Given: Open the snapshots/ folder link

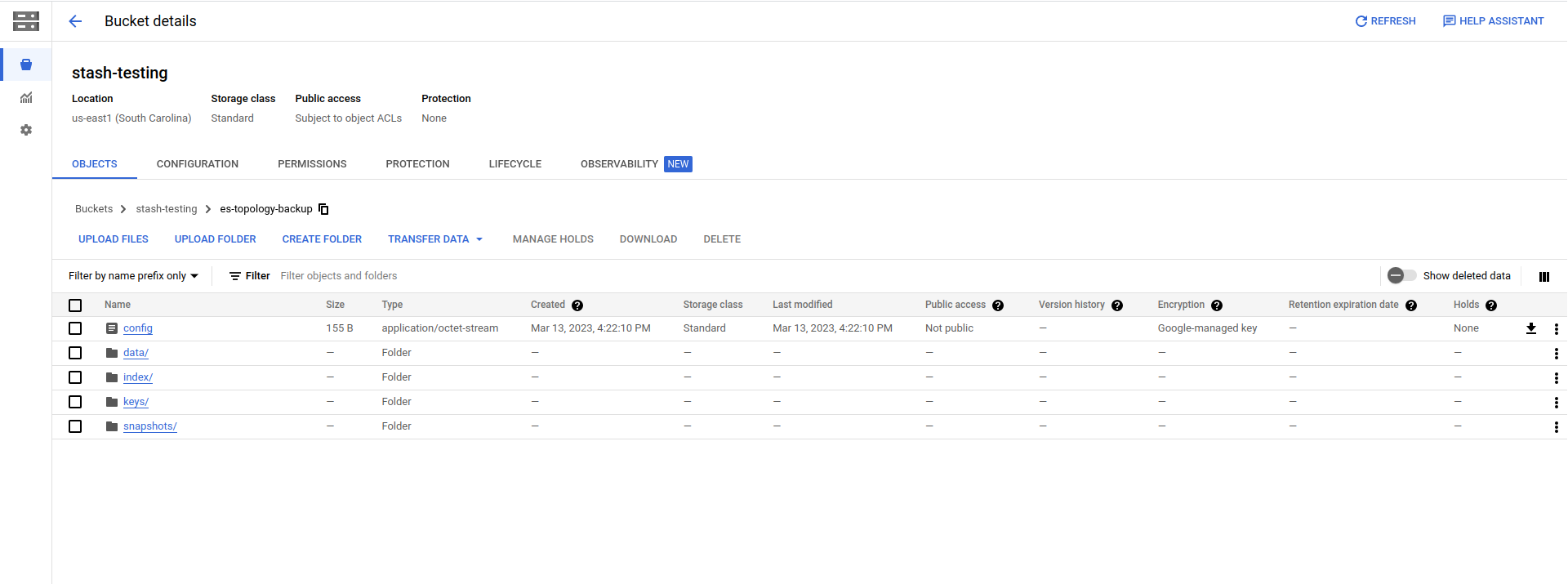Looking at the screenshot, I should pos(149,426).
